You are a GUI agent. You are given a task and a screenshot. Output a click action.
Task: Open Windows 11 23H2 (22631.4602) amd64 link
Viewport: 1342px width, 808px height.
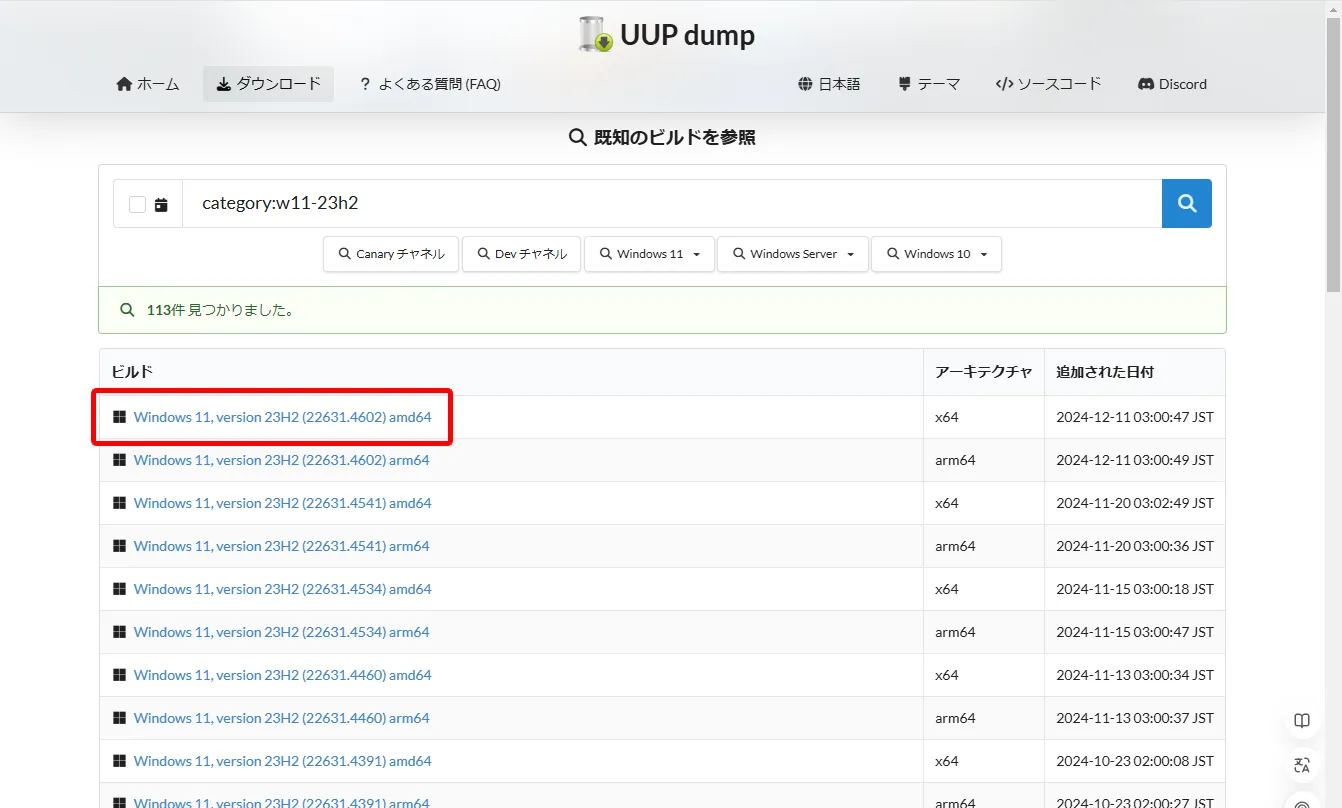click(x=282, y=417)
